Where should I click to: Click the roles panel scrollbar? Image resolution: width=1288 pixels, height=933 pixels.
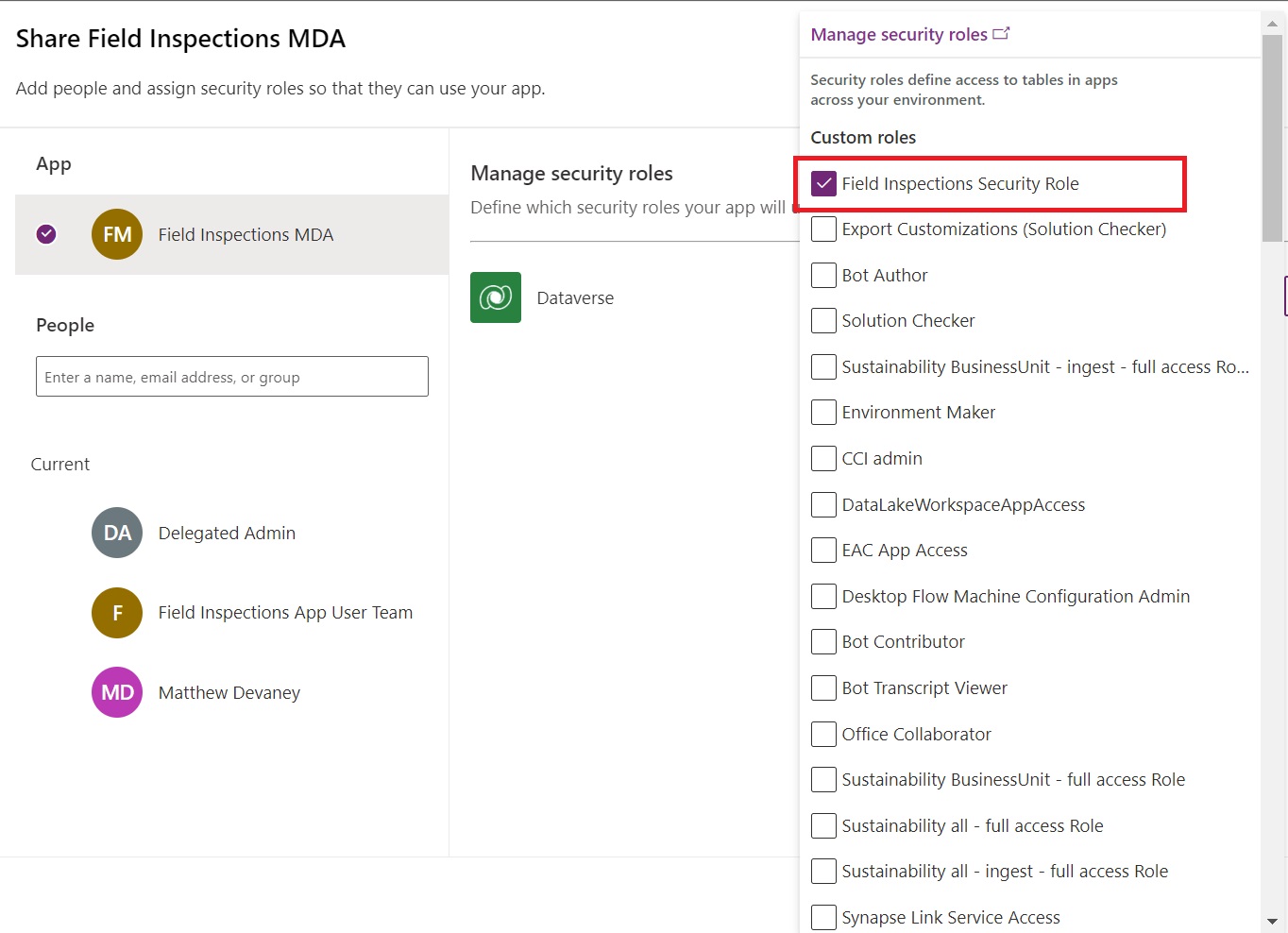click(1272, 132)
